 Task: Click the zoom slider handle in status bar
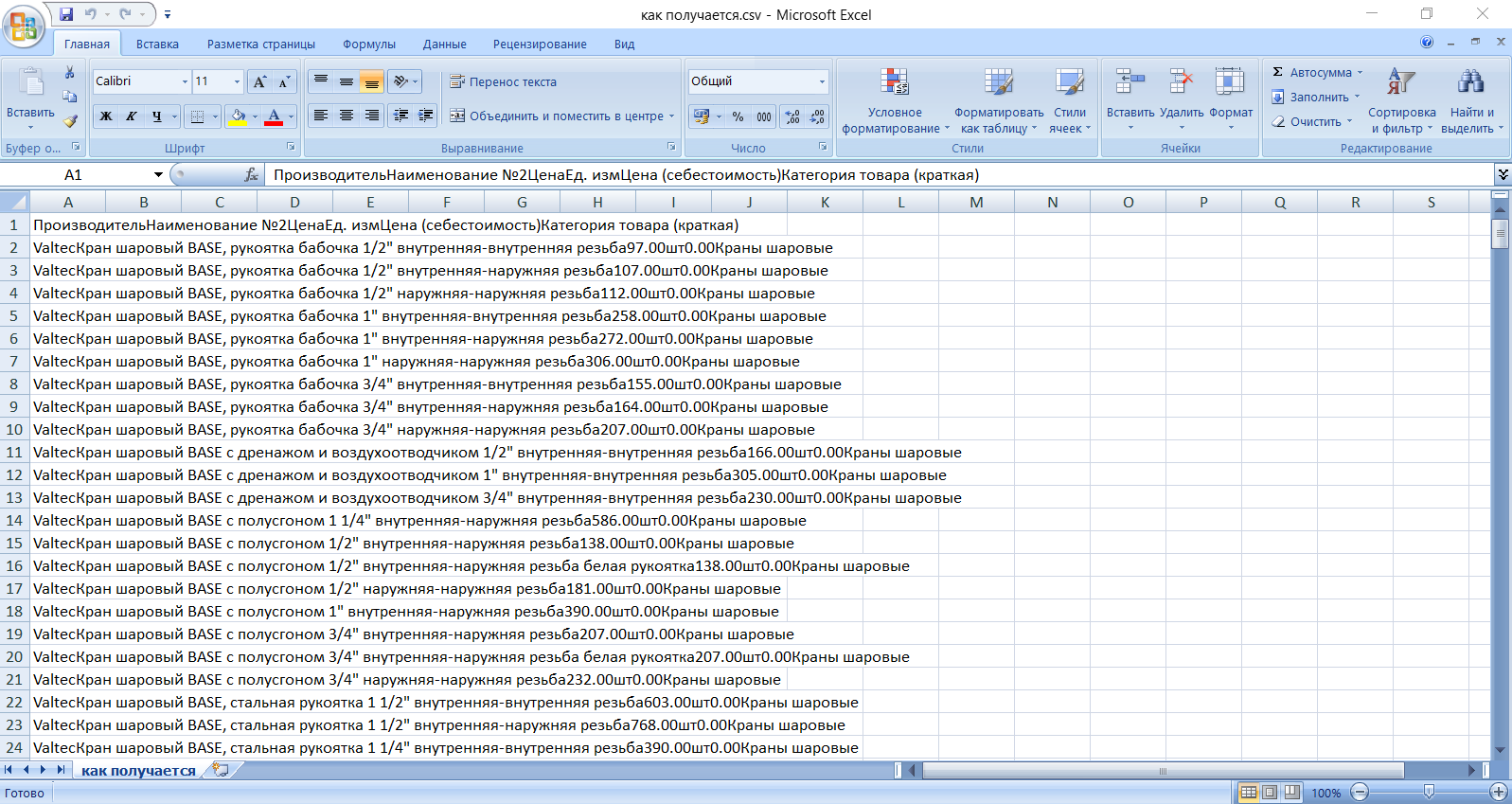(x=1429, y=792)
